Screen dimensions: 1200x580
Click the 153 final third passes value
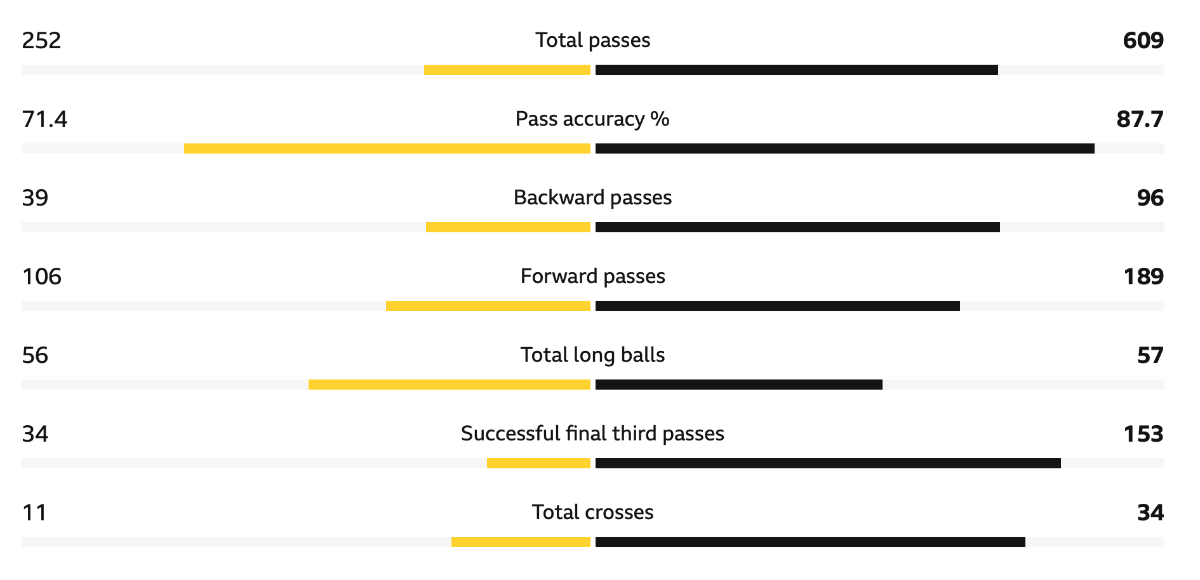pos(1144,434)
